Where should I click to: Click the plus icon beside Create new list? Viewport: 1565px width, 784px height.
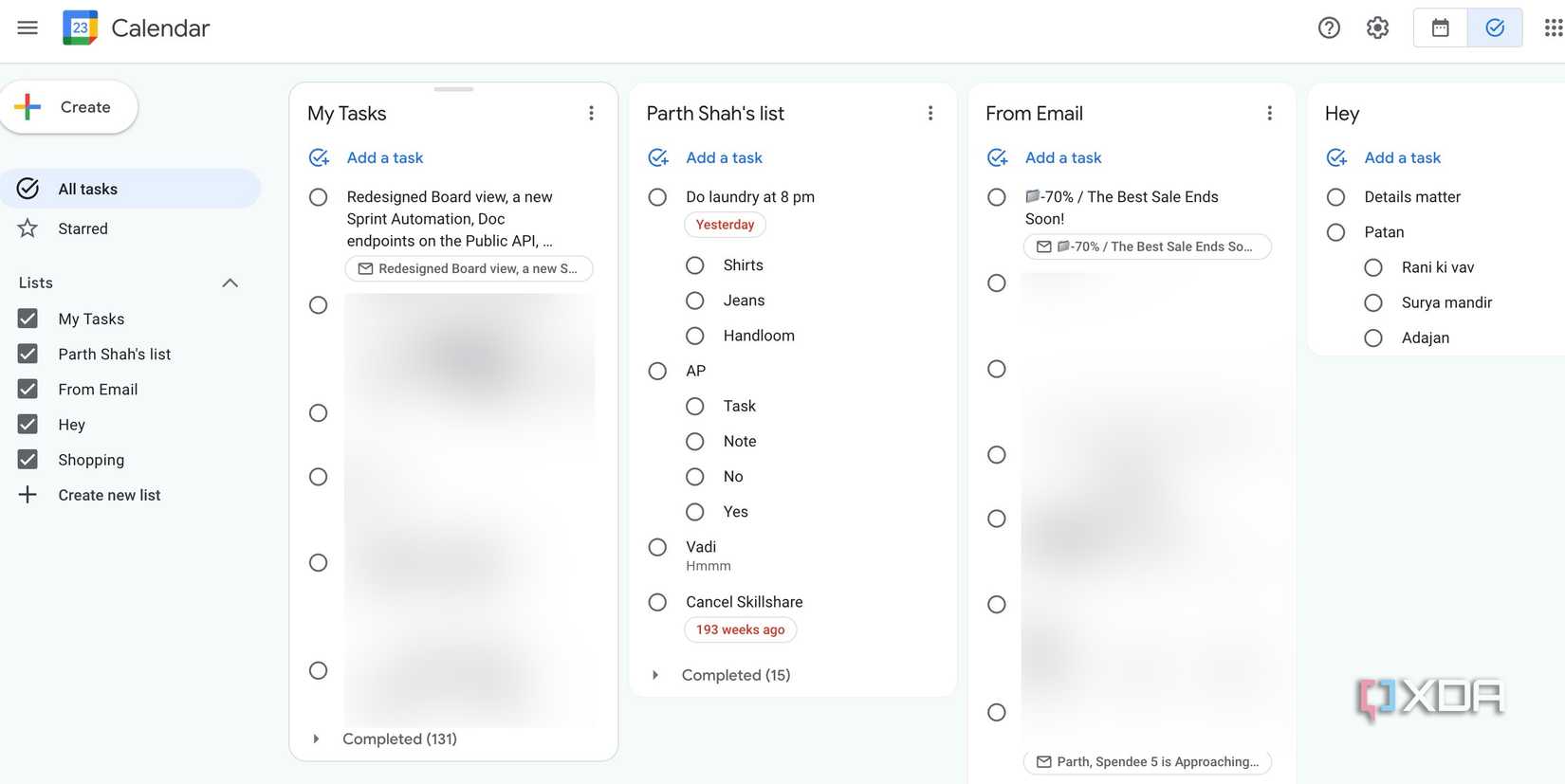coord(28,495)
